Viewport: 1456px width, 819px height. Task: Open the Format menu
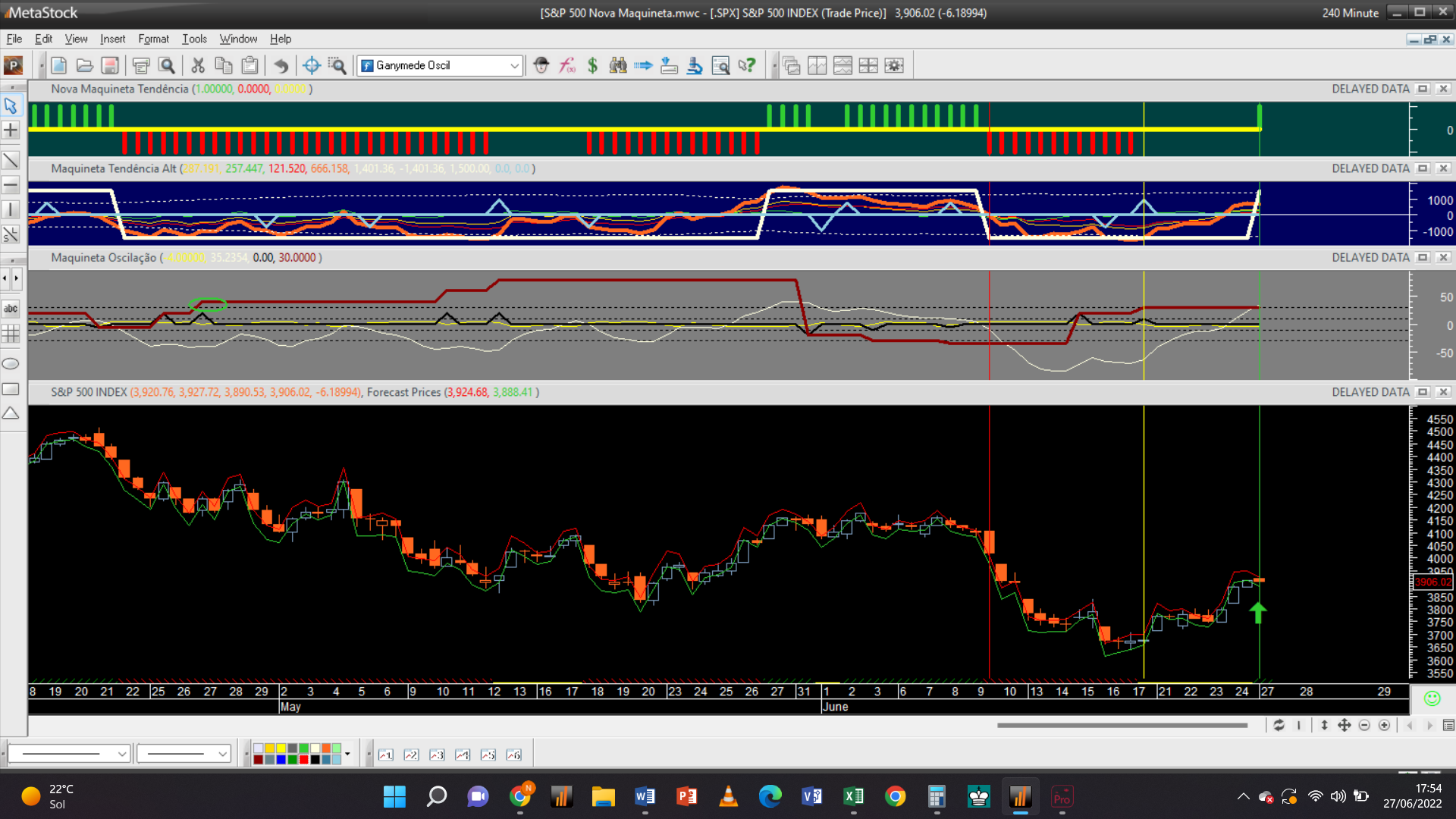[x=153, y=39]
